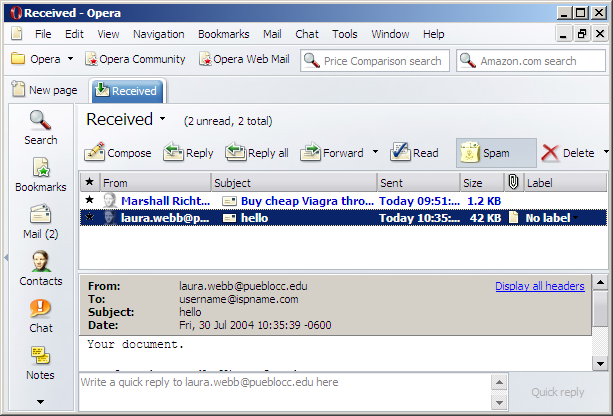Open the Notes panel
The width and height of the screenshot is (613, 416).
click(40, 362)
